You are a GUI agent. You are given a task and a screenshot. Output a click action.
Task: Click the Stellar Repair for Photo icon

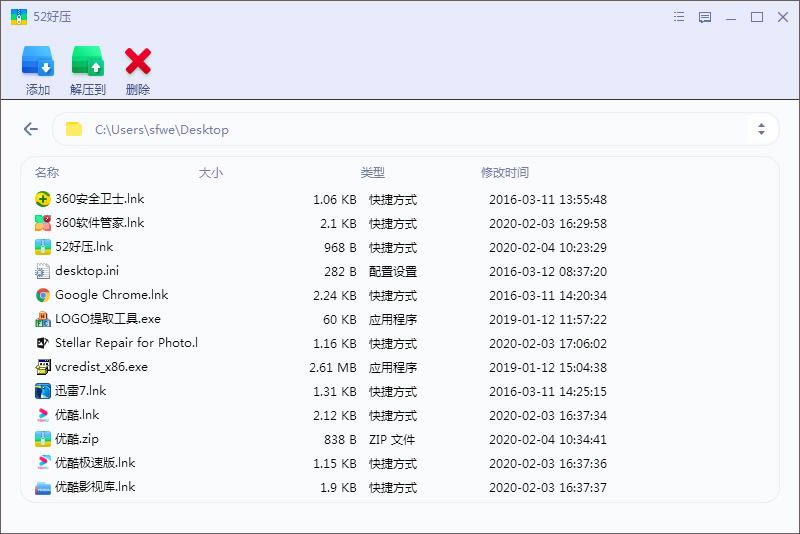[x=43, y=343]
